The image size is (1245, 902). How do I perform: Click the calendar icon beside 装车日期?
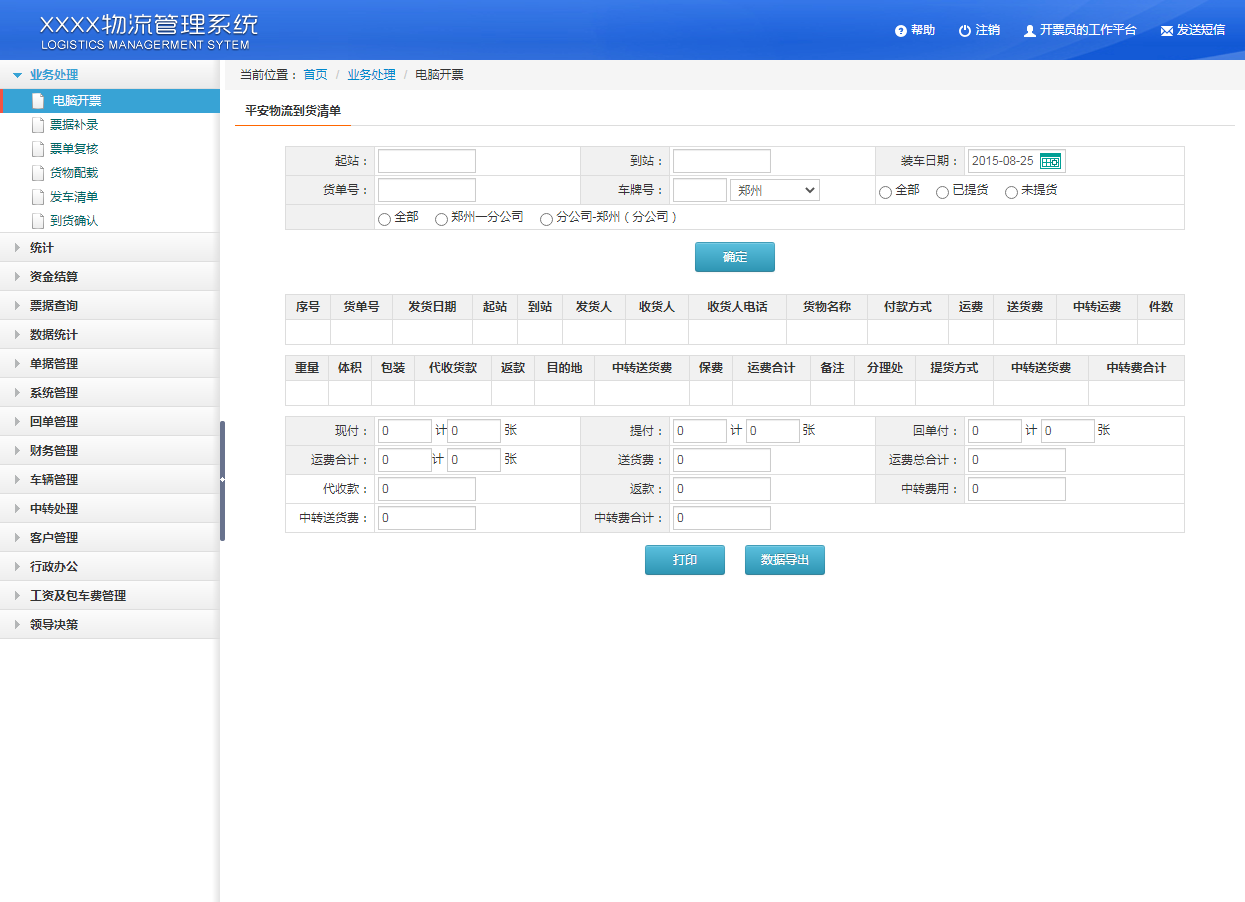tap(1050, 161)
